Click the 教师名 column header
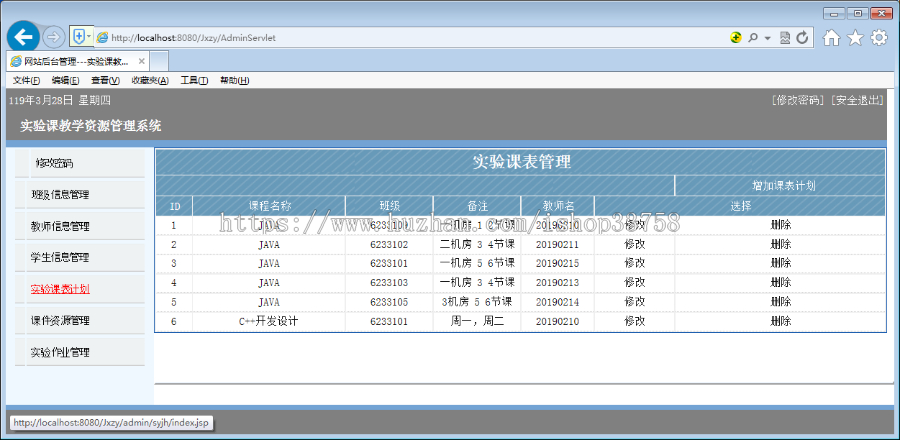This screenshot has height=440, width=900. [x=557, y=206]
